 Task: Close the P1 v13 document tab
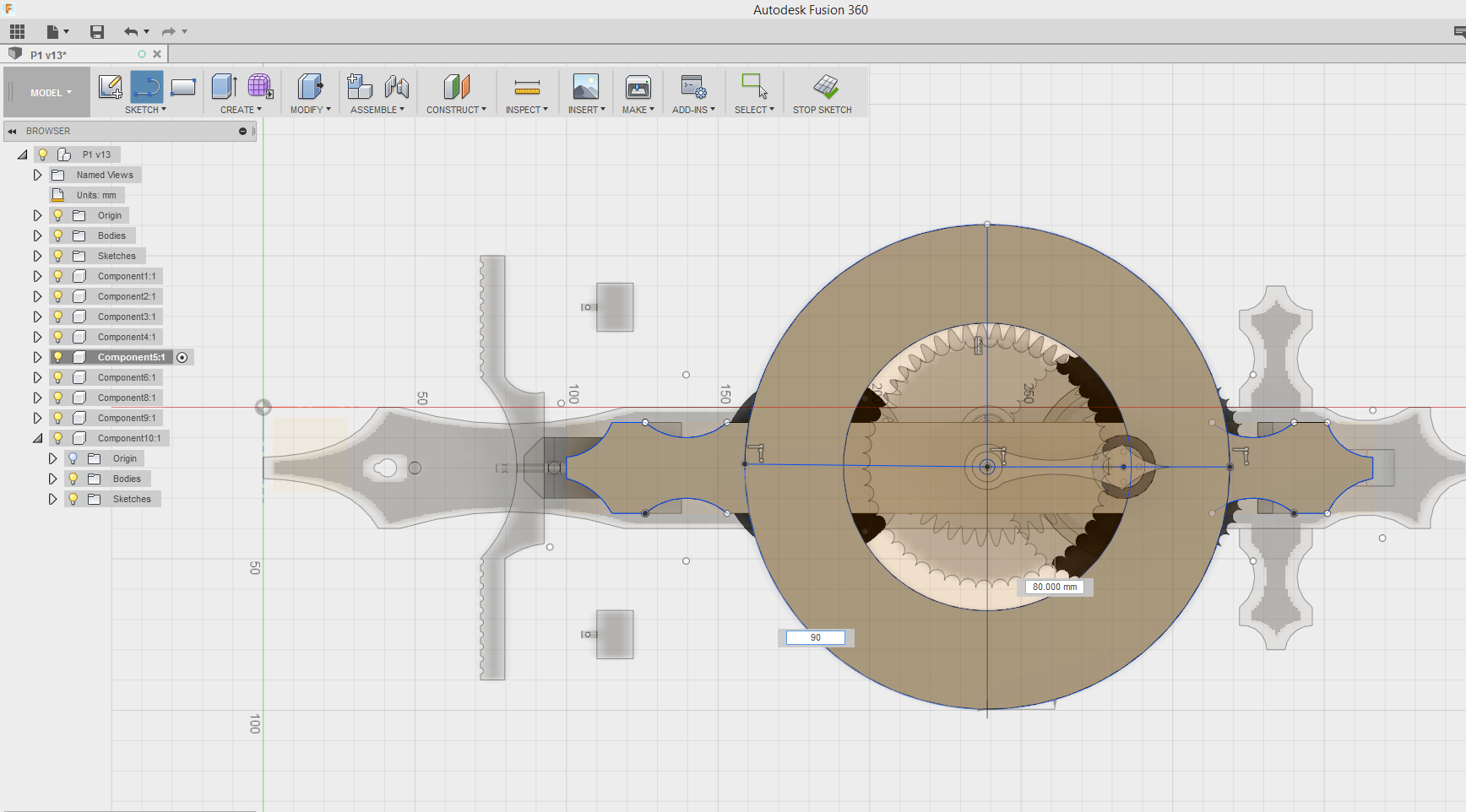tap(157, 54)
